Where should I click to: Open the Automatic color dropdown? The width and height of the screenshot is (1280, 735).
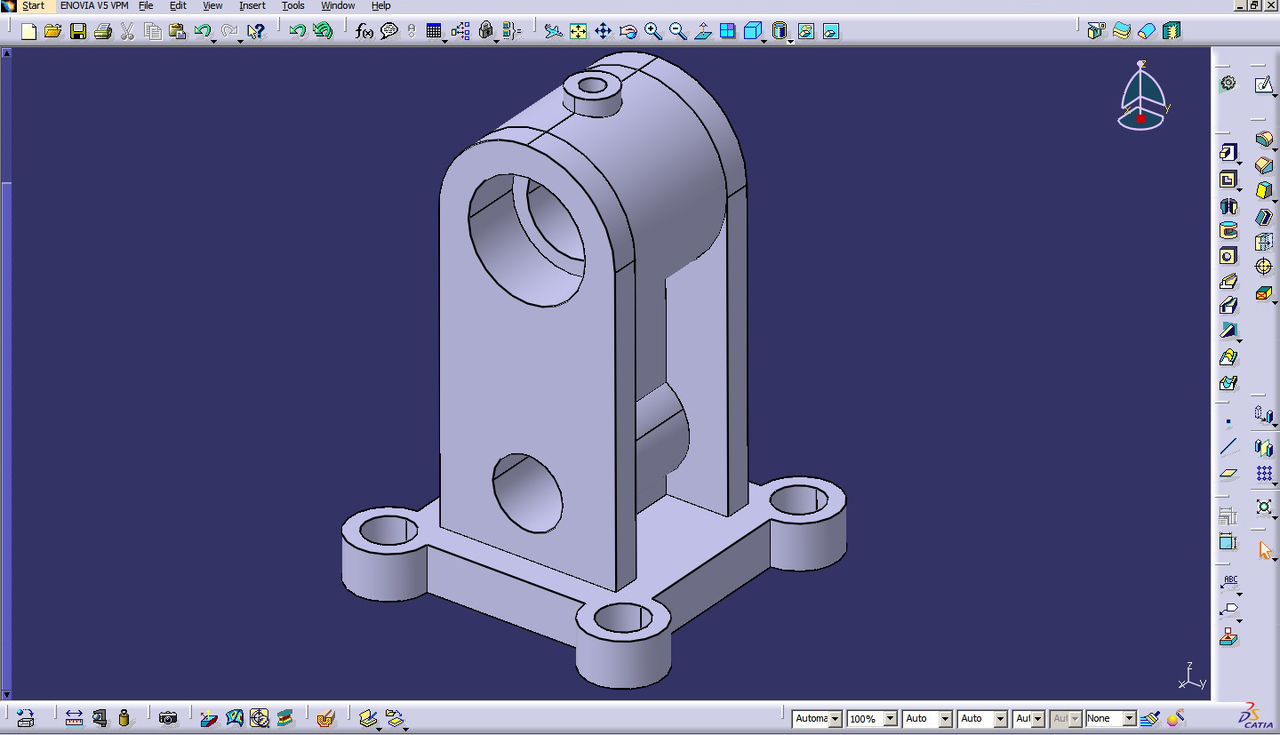pyautogui.click(x=834, y=719)
